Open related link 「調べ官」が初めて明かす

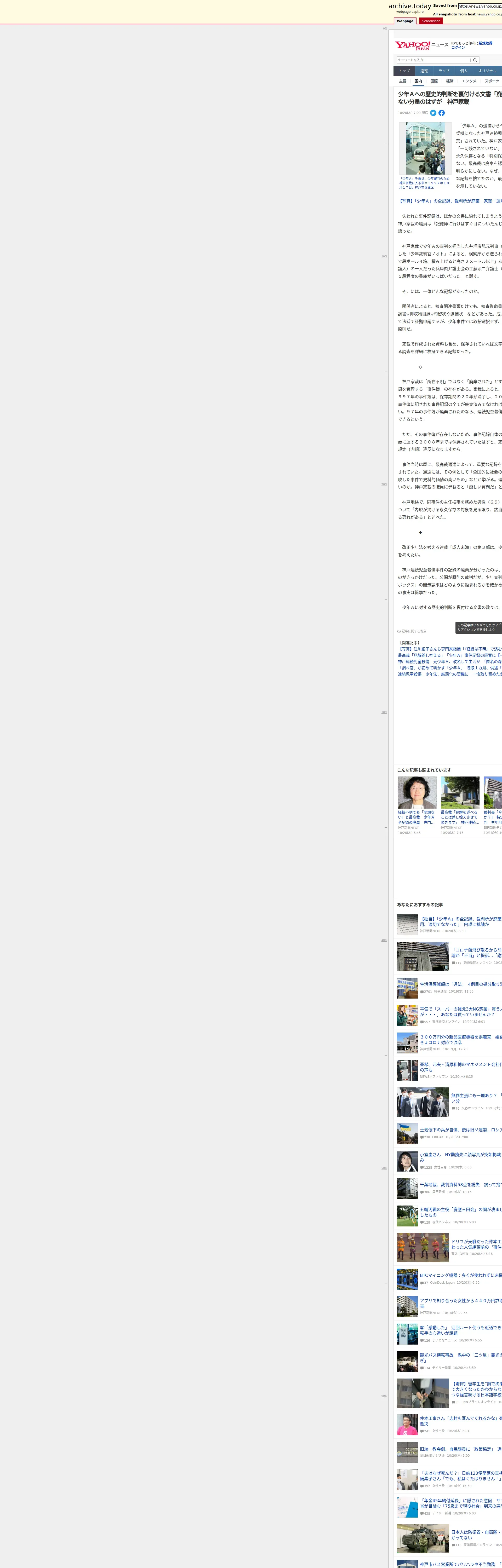pos(450,668)
